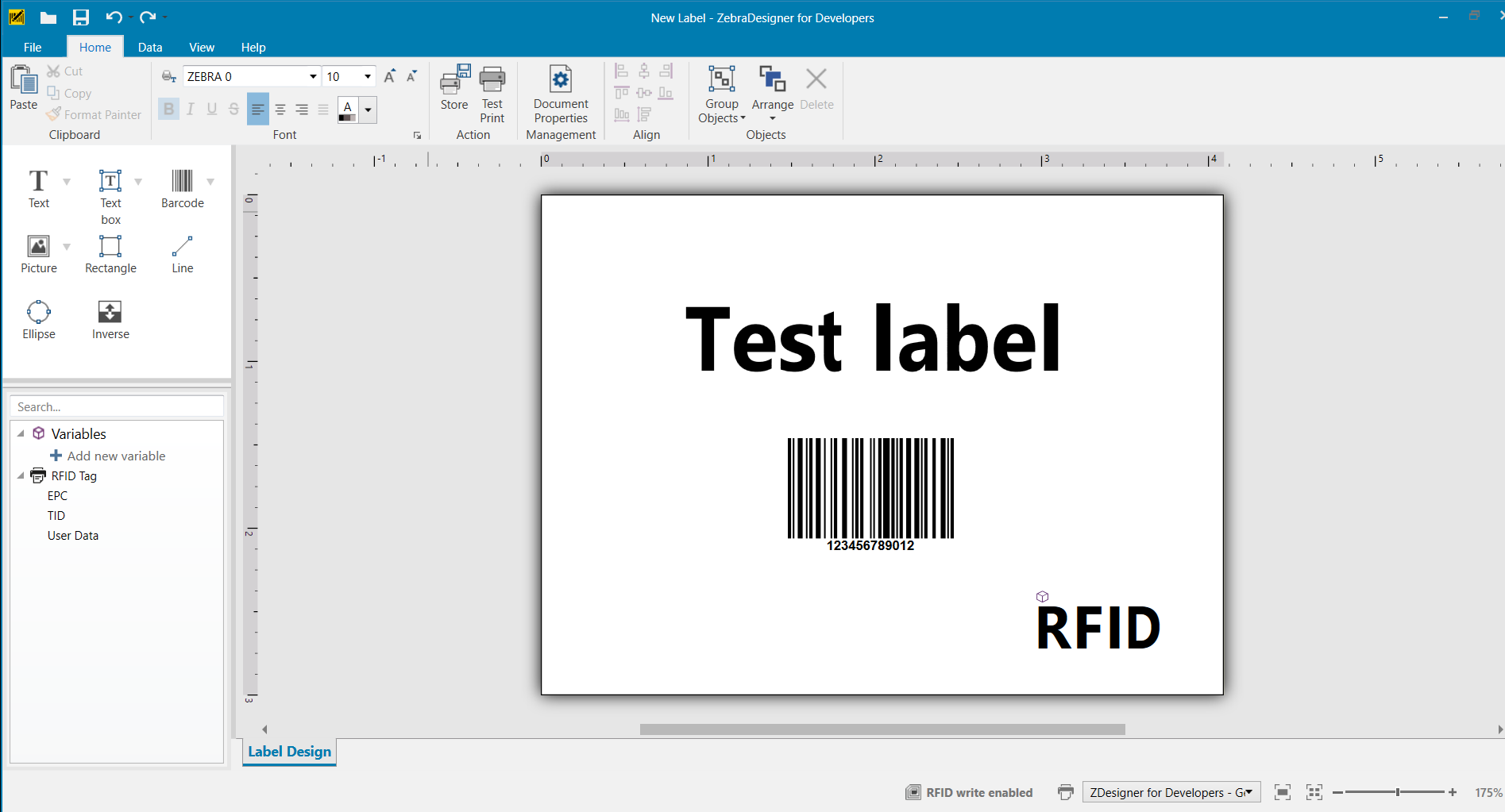Open the font color swatch picker
Image resolution: width=1505 pixels, height=812 pixels.
tap(367, 109)
